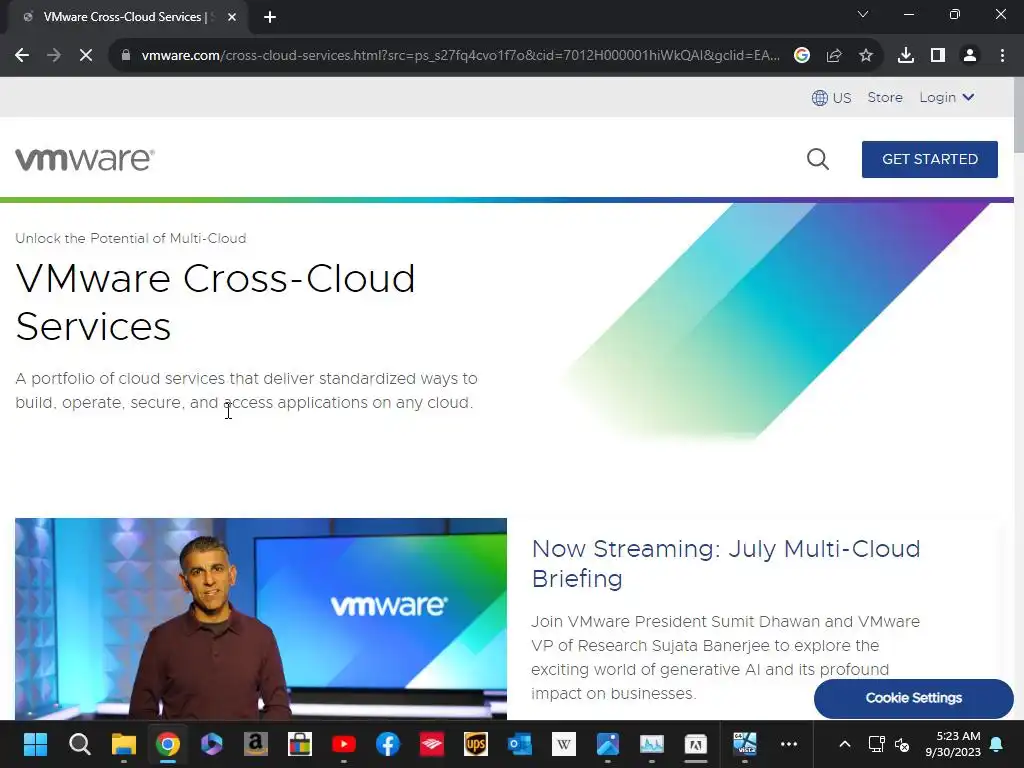Share this page icon
The height and width of the screenshot is (768, 1024).
tap(834, 56)
